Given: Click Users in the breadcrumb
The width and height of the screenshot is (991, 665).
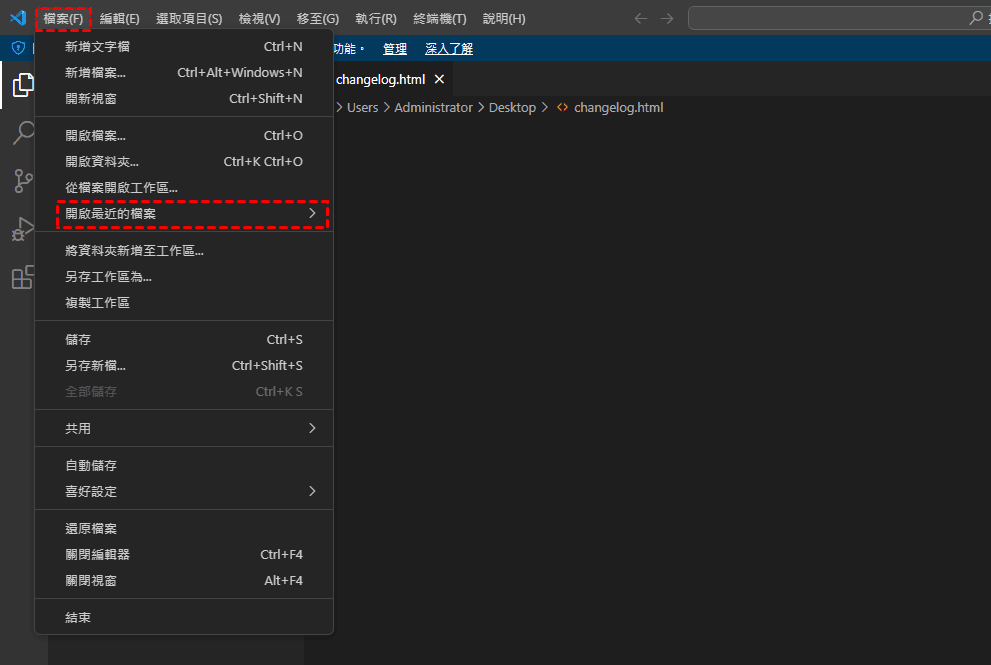Looking at the screenshot, I should pyautogui.click(x=362, y=107).
